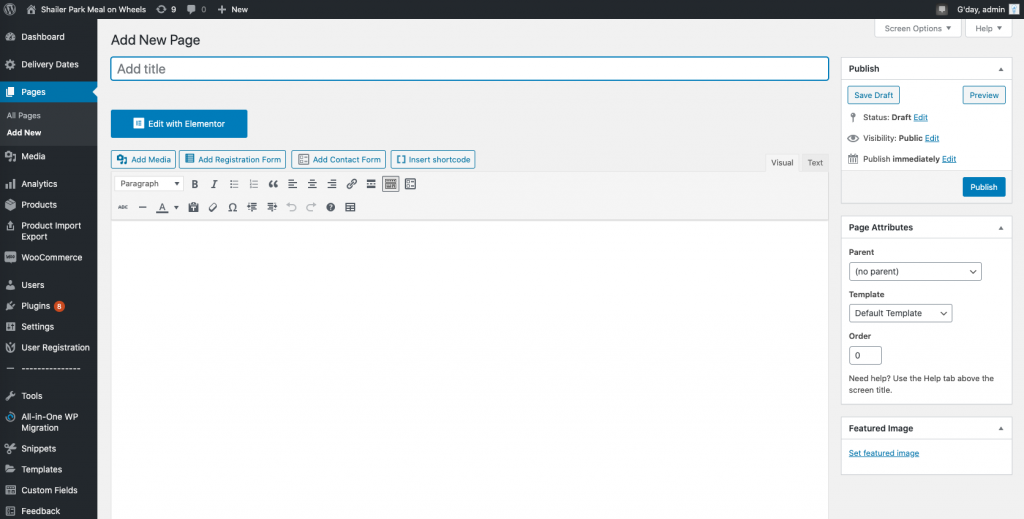Click Add Registration Form button
This screenshot has width=1024, height=519.
[x=232, y=159]
